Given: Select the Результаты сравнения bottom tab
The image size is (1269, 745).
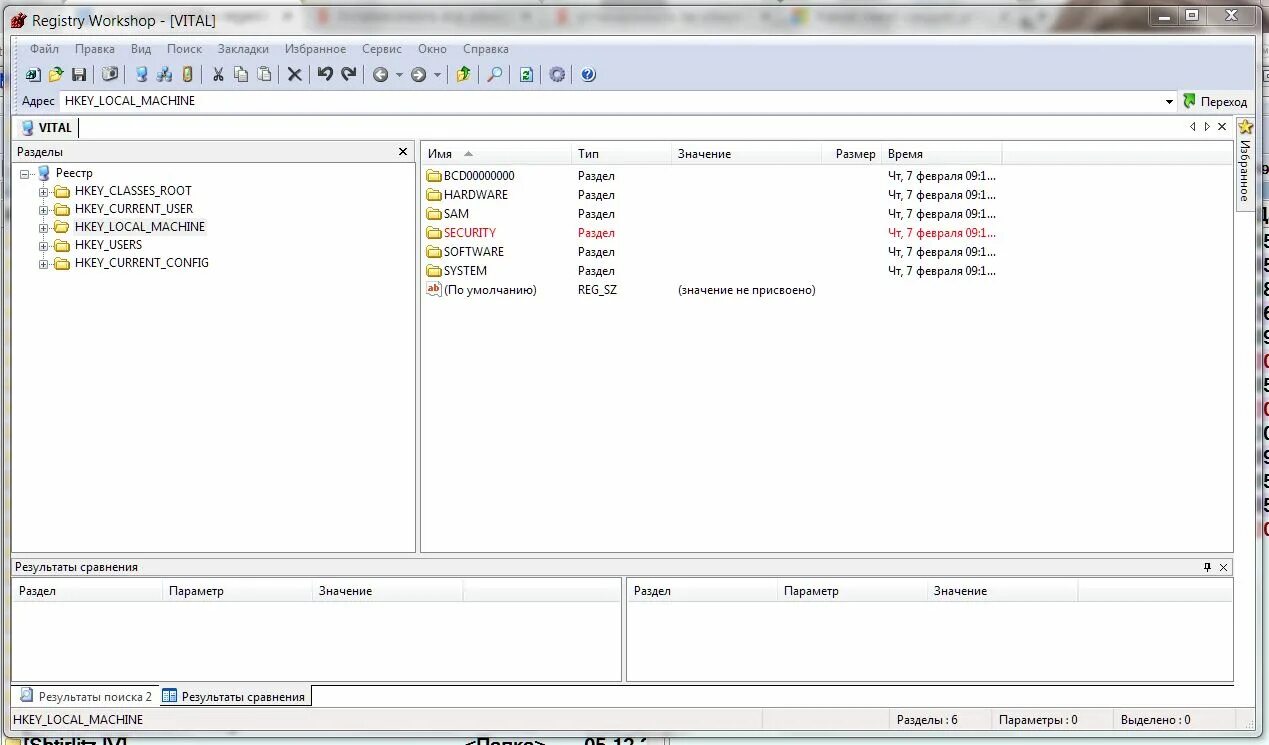Looking at the screenshot, I should pos(234,696).
